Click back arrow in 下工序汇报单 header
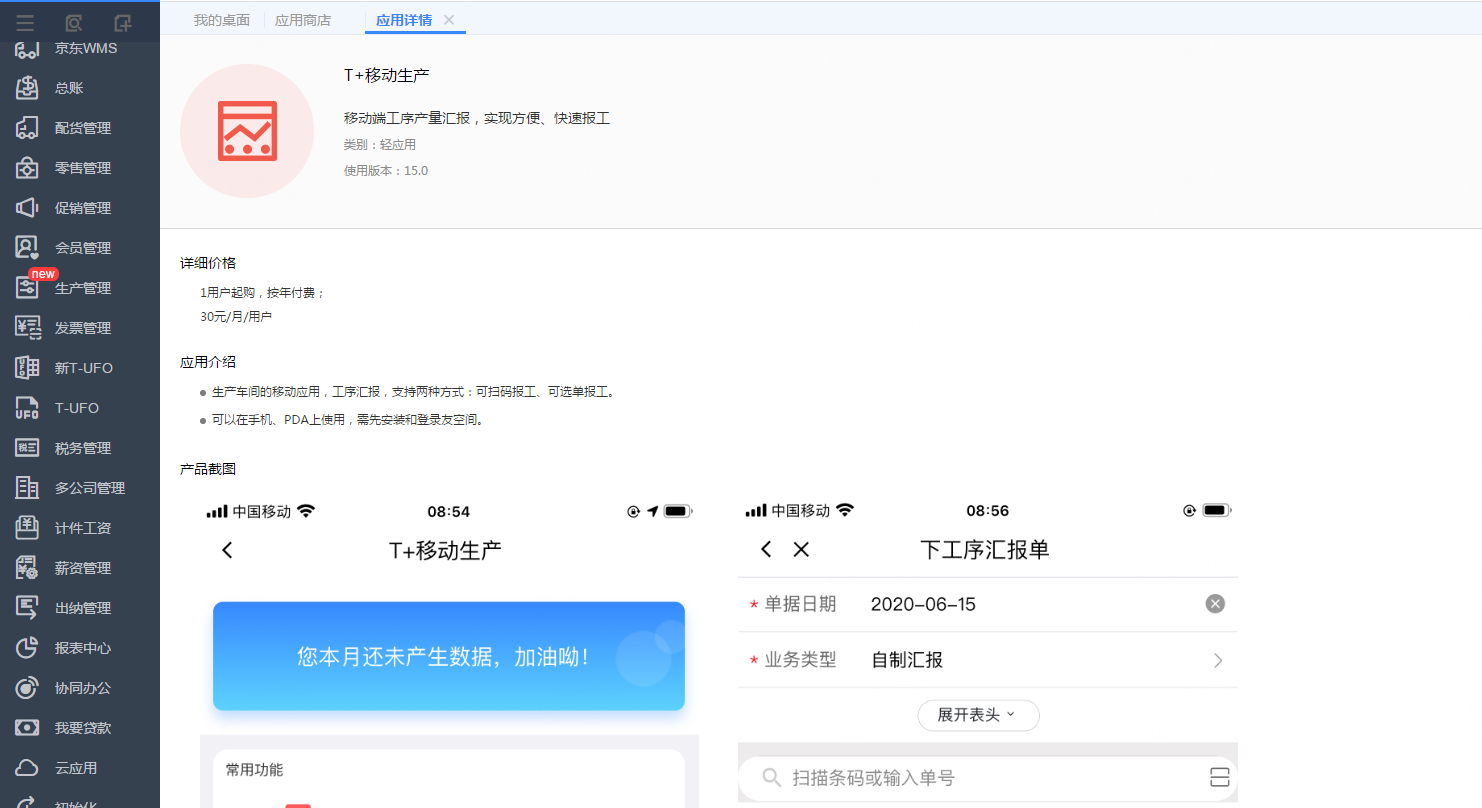 pyautogui.click(x=766, y=549)
